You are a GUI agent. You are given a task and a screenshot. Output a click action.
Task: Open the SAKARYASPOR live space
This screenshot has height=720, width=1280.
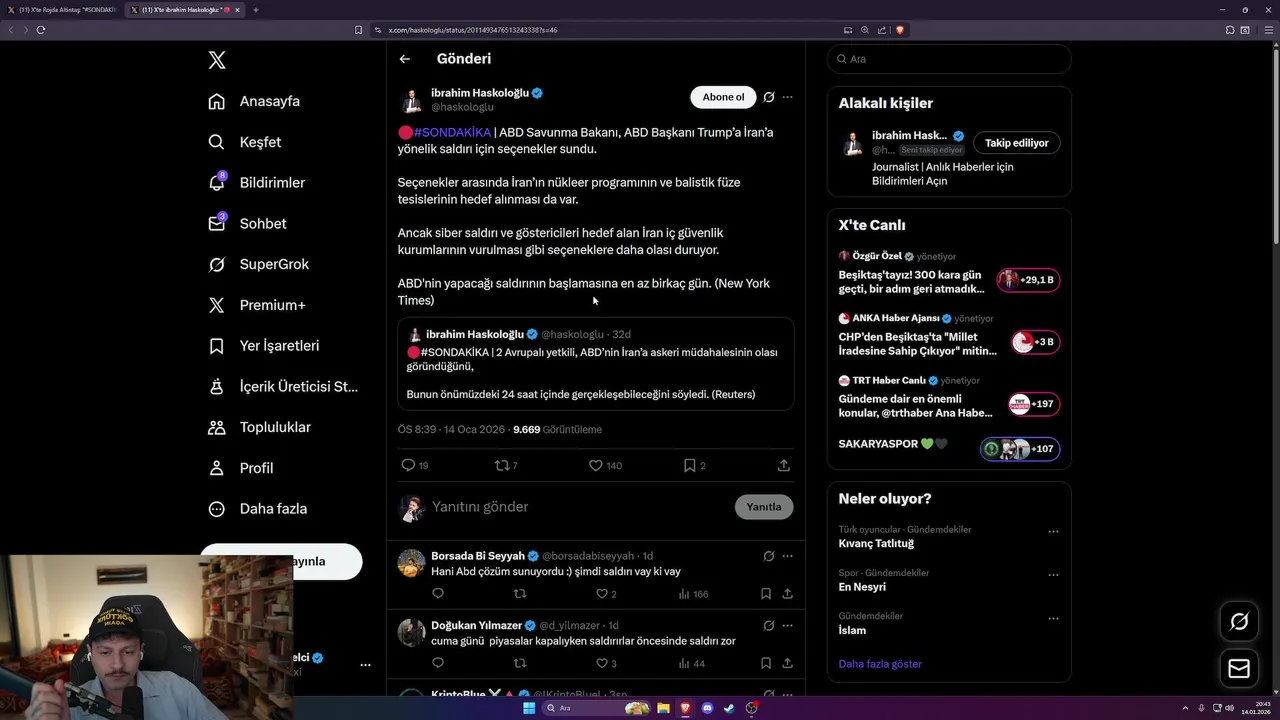(1020, 449)
